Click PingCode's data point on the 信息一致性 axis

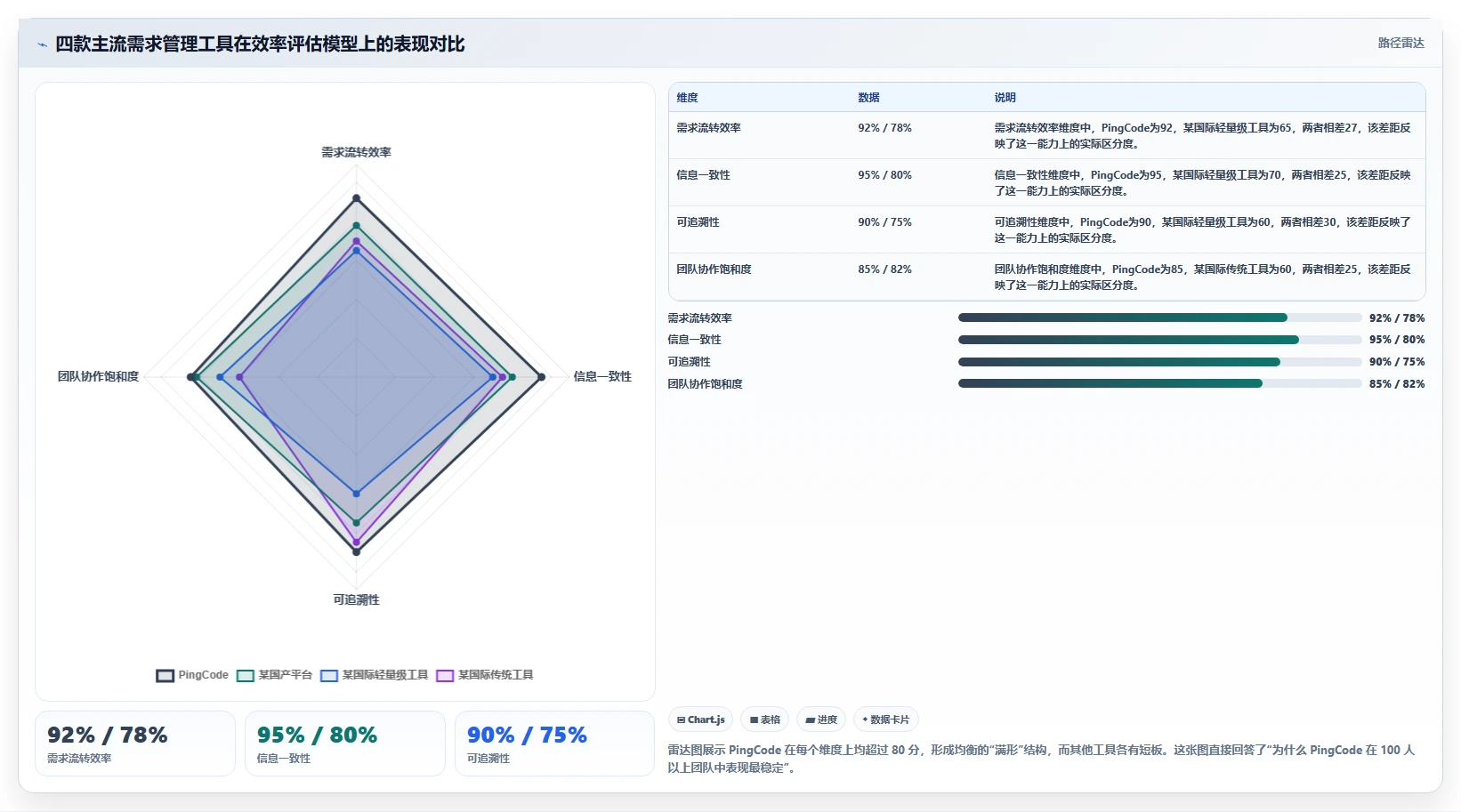pos(541,377)
